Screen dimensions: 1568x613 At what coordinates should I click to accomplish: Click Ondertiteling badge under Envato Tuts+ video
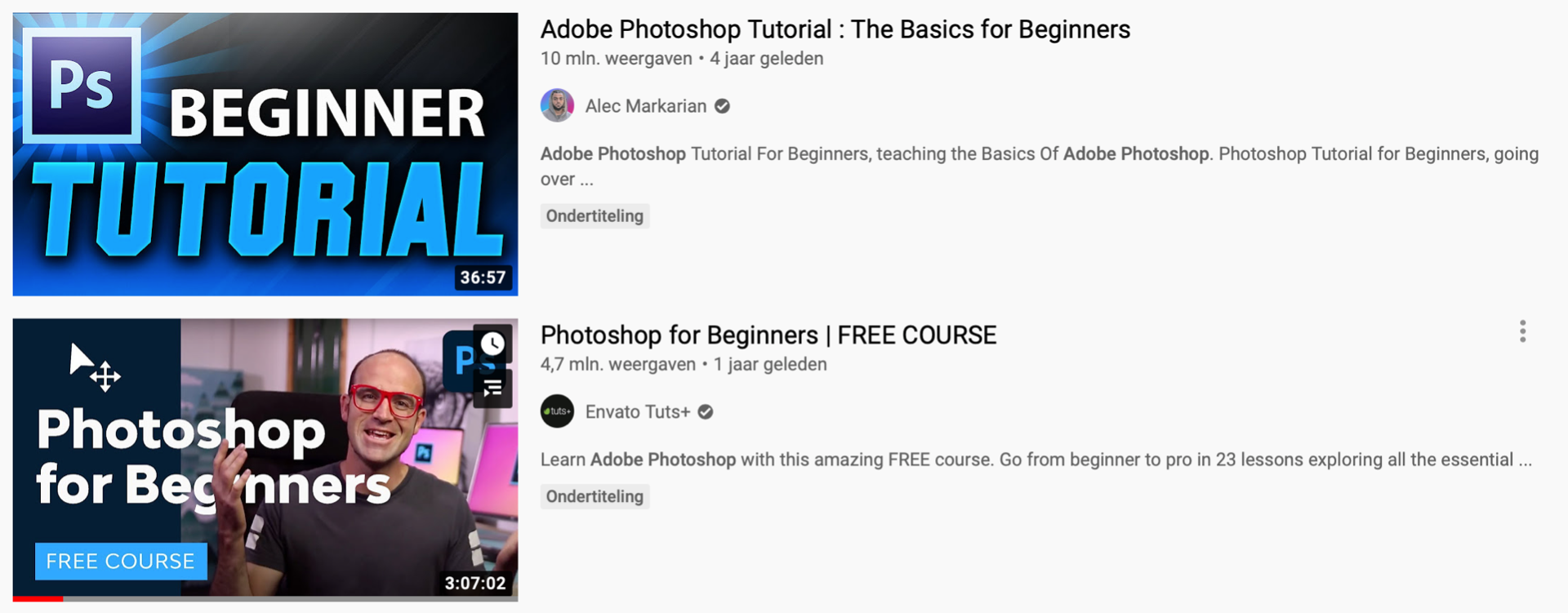[595, 496]
